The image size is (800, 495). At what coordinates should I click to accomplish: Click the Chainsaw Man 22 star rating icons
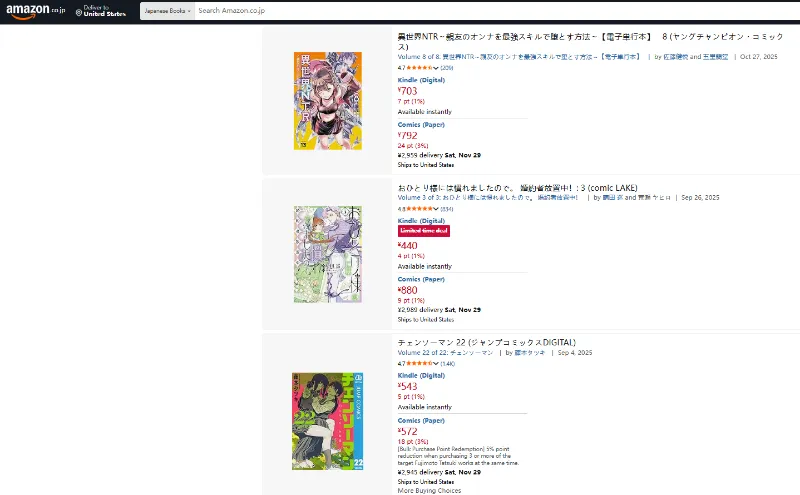tap(419, 363)
